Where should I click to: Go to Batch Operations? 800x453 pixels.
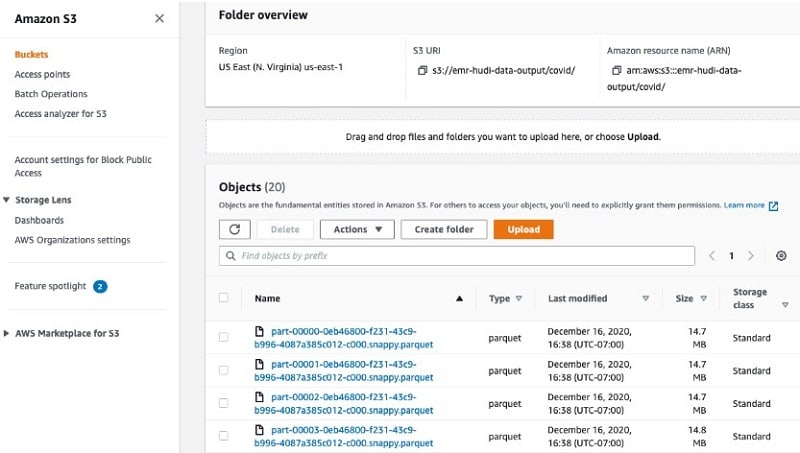click(51, 94)
